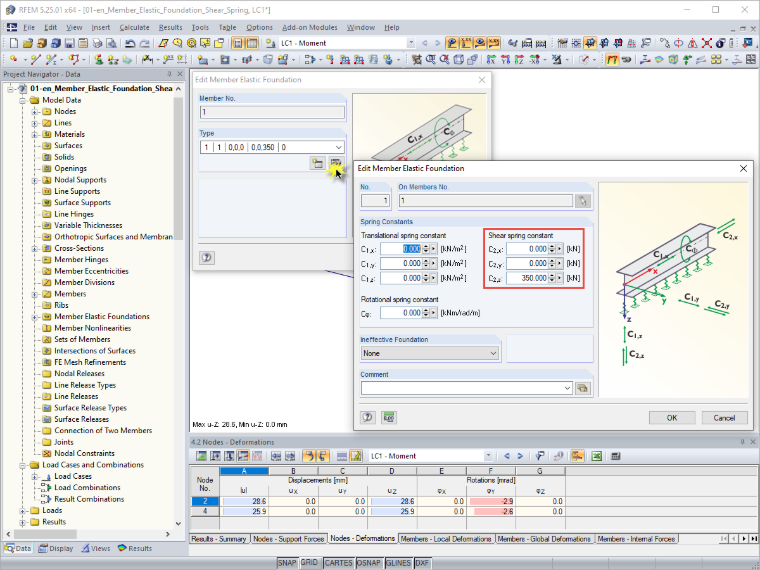Expand the Nodes tree item
Viewport: 760px width, 570px height.
35,112
